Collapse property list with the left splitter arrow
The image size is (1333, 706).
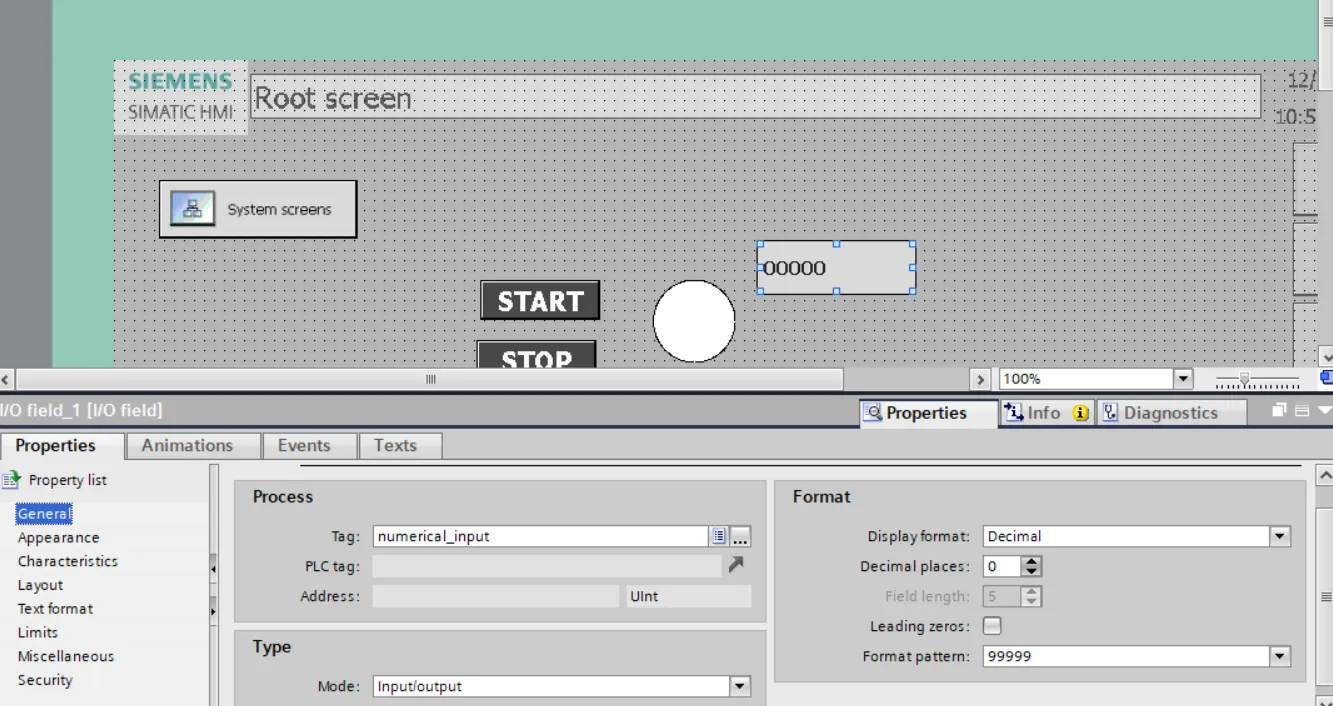point(213,569)
